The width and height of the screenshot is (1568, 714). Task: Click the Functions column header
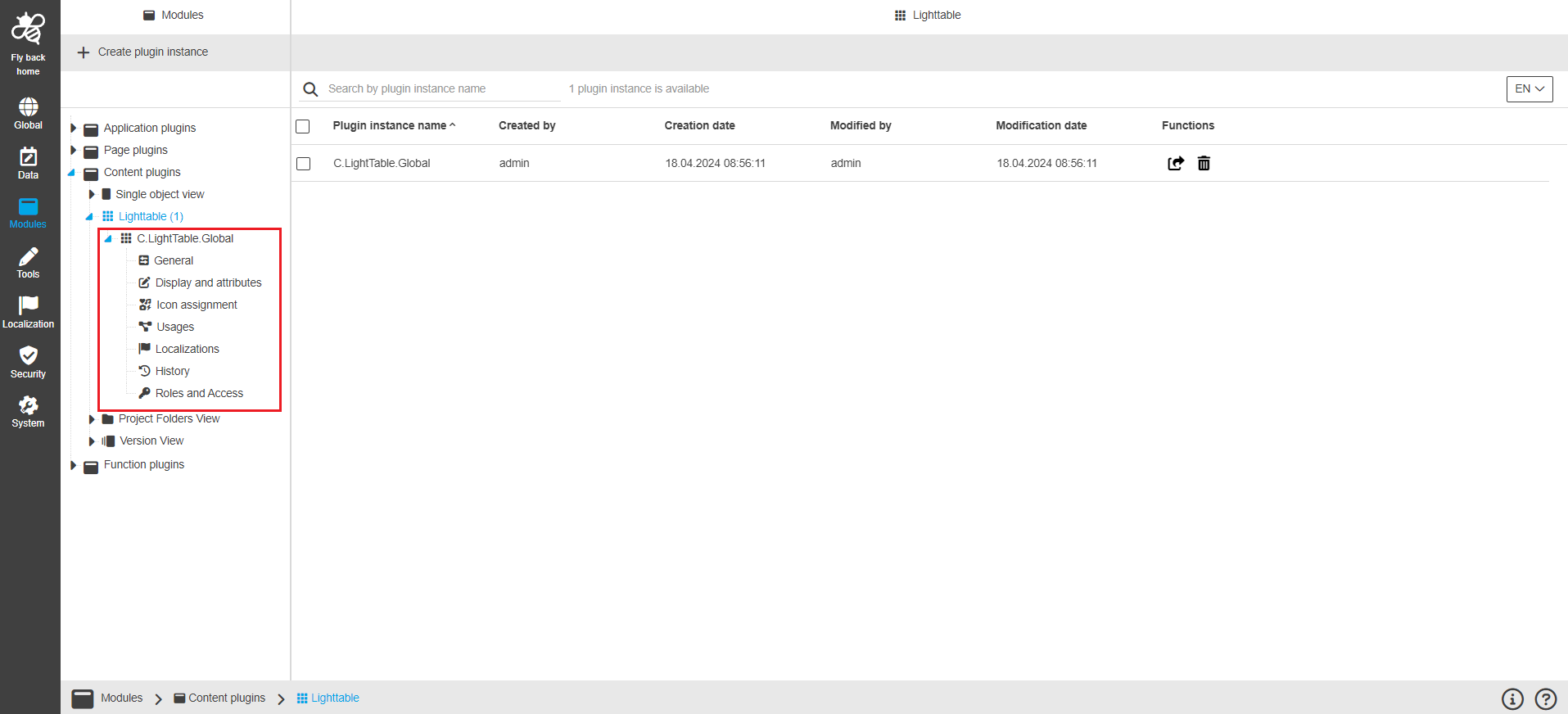[x=1187, y=125]
